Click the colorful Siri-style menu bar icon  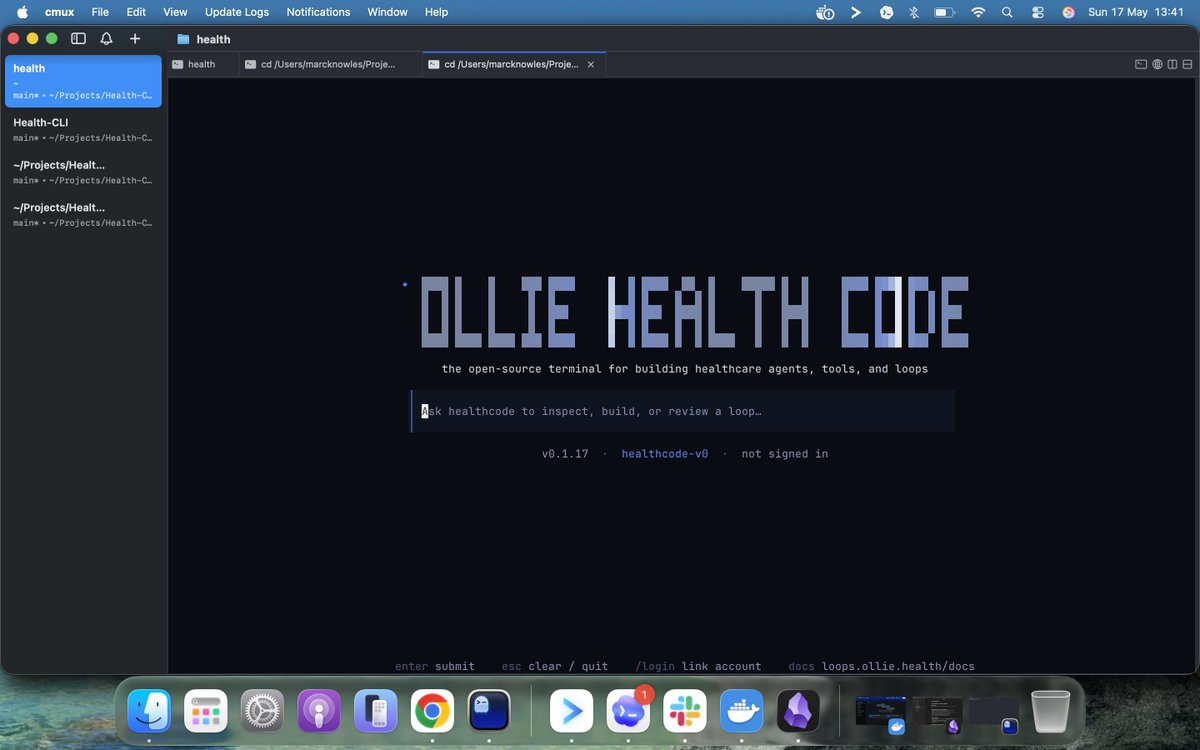(x=1068, y=12)
